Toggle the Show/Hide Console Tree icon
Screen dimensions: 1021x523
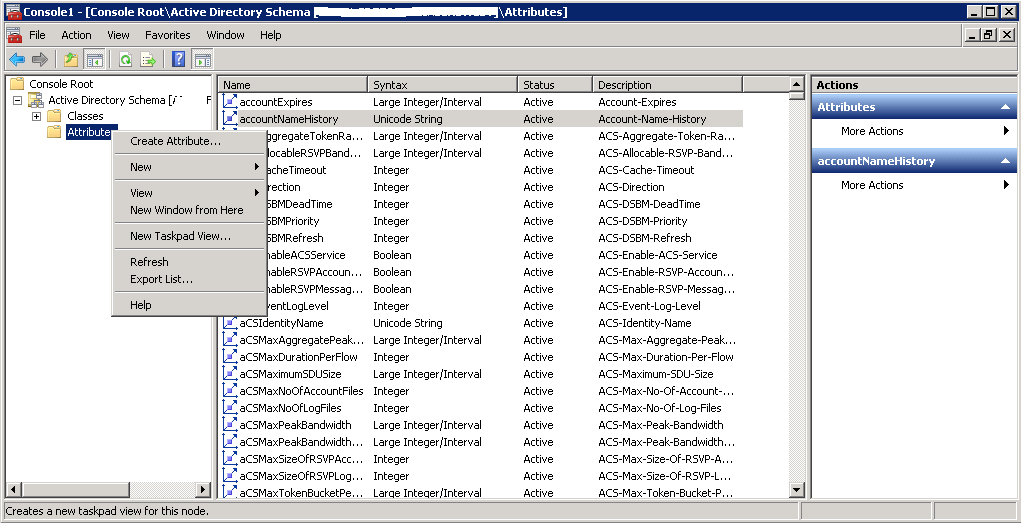click(x=95, y=60)
